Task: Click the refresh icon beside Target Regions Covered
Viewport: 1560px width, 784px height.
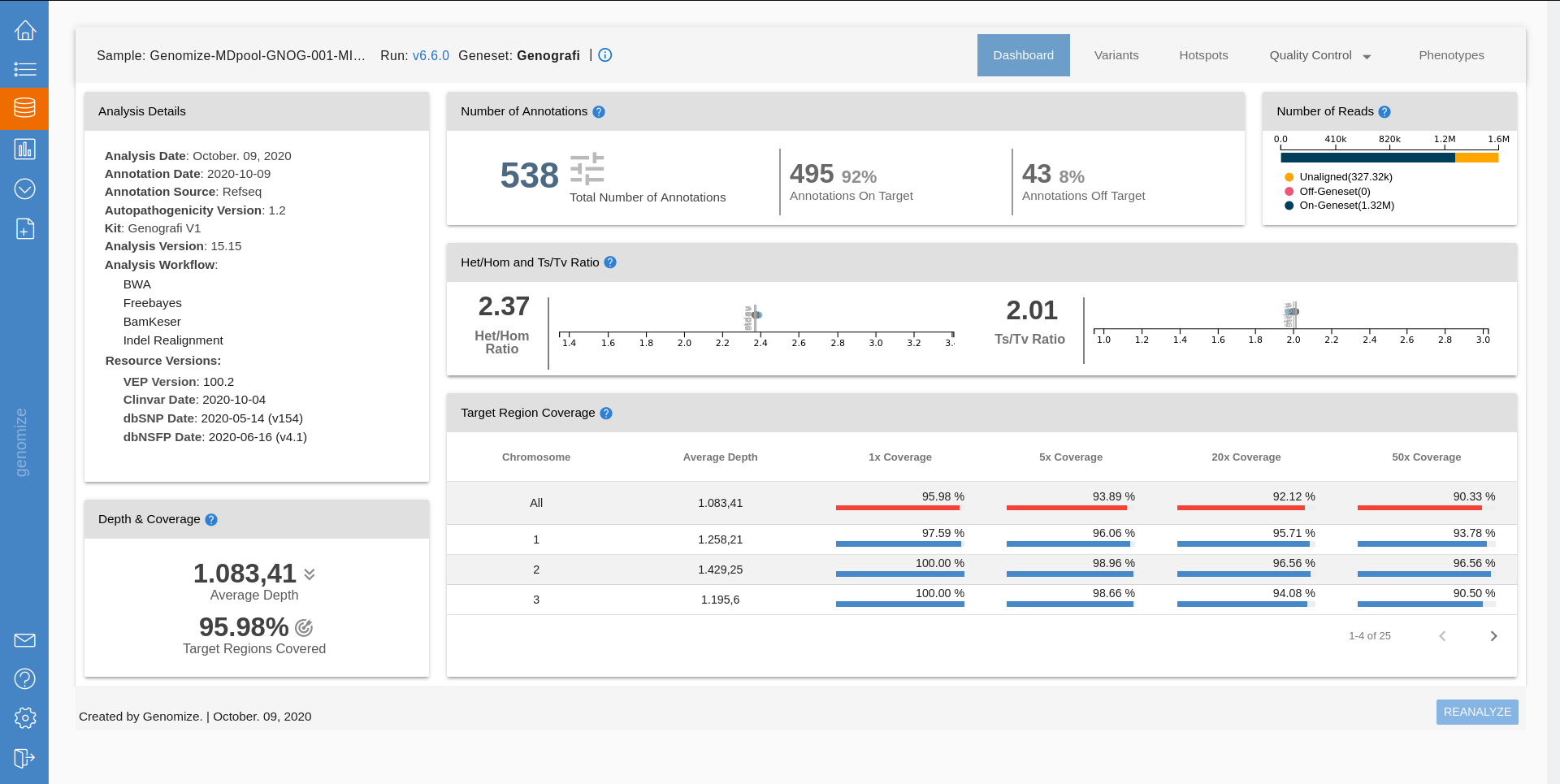Action: point(304,627)
